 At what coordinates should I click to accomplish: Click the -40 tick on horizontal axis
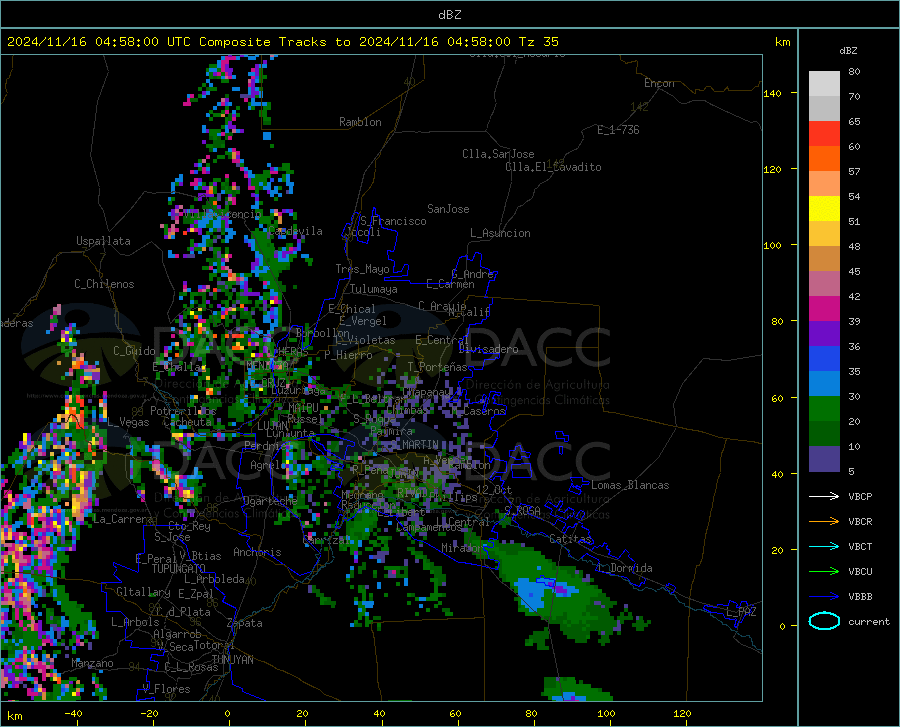[73, 713]
